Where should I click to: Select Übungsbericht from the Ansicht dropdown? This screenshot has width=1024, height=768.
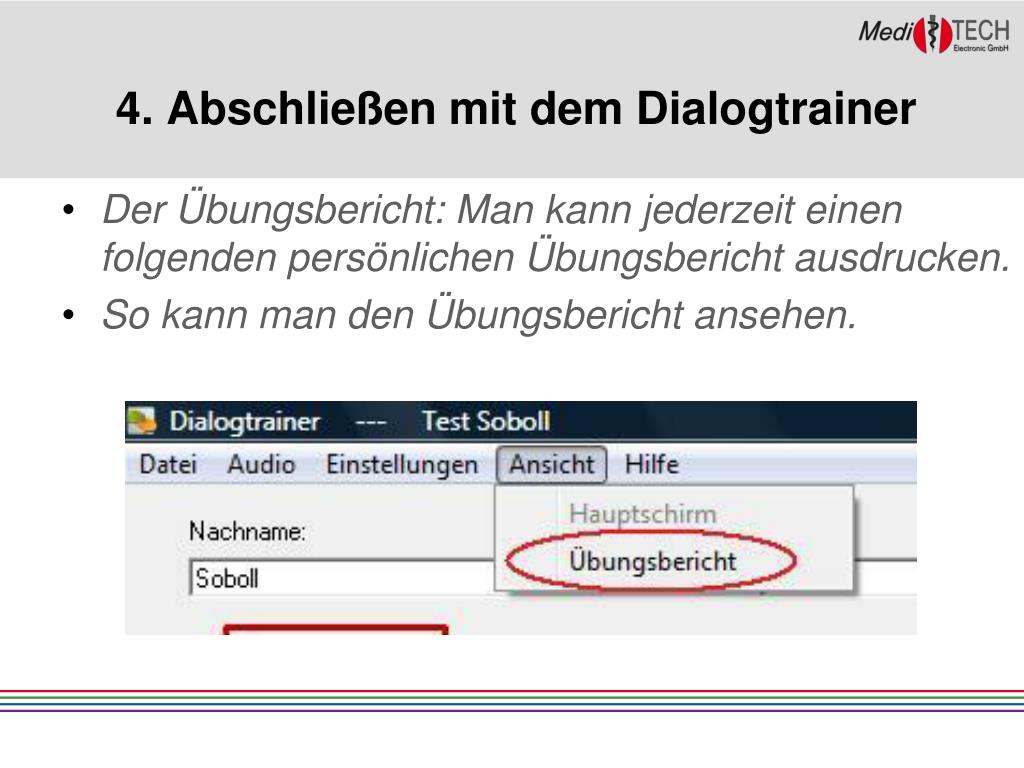point(653,561)
